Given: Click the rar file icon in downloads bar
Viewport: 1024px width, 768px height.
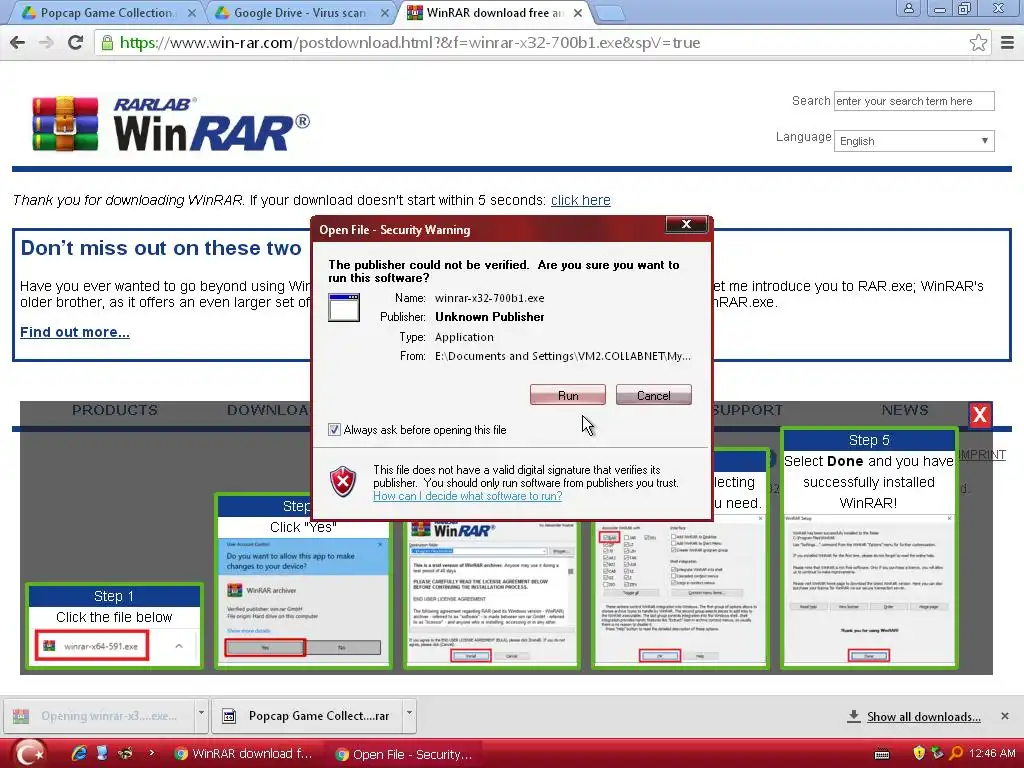Looking at the screenshot, I should [229, 716].
